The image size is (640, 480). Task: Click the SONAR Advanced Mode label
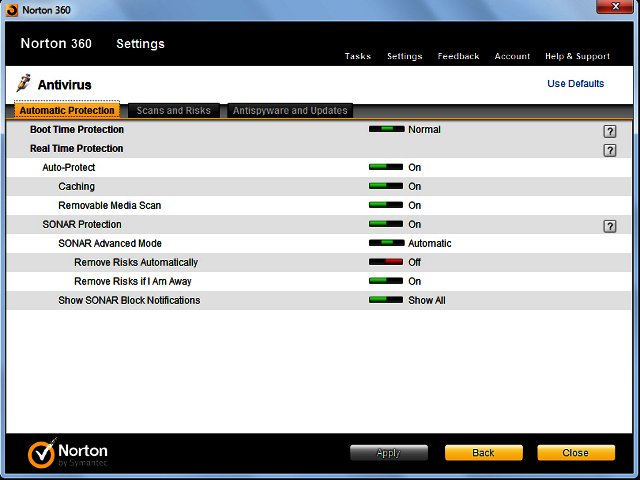pyautogui.click(x=110, y=243)
